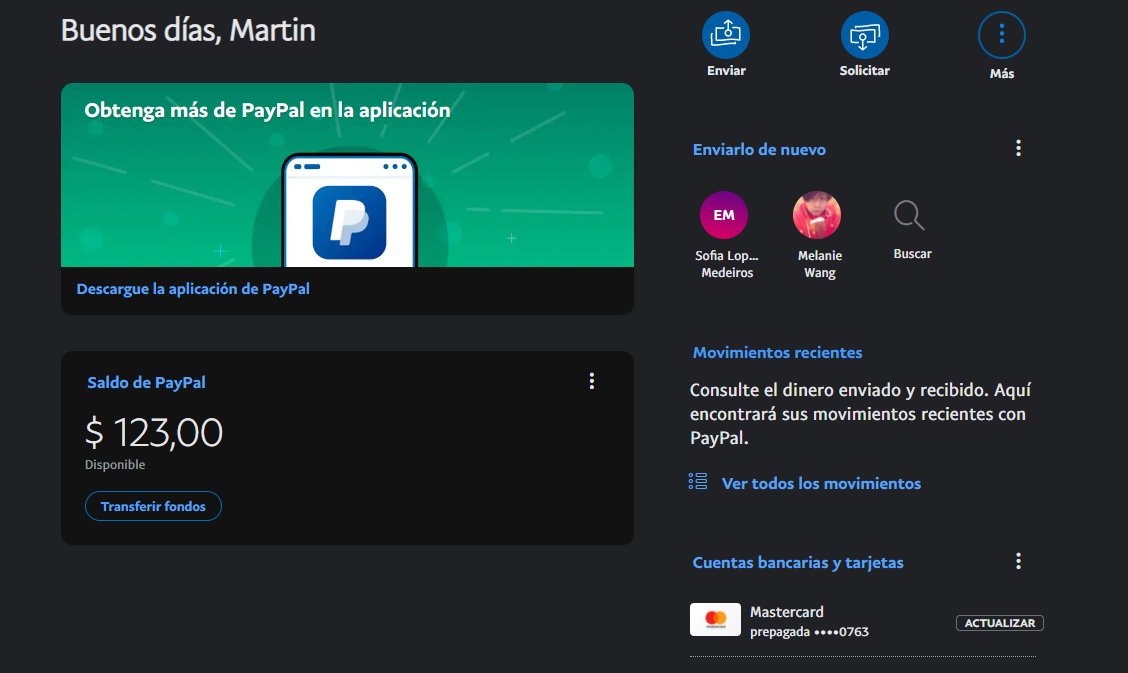Click the Solicitar label under request icon
Image resolution: width=1128 pixels, height=673 pixels.
tap(865, 70)
